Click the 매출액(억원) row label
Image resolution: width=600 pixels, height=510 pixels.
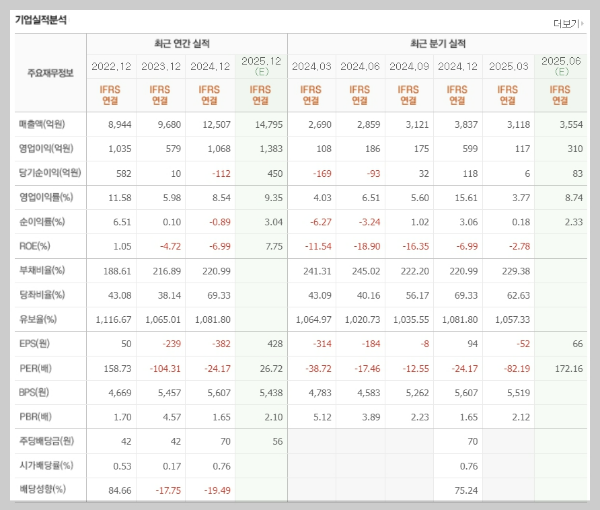coord(42,124)
